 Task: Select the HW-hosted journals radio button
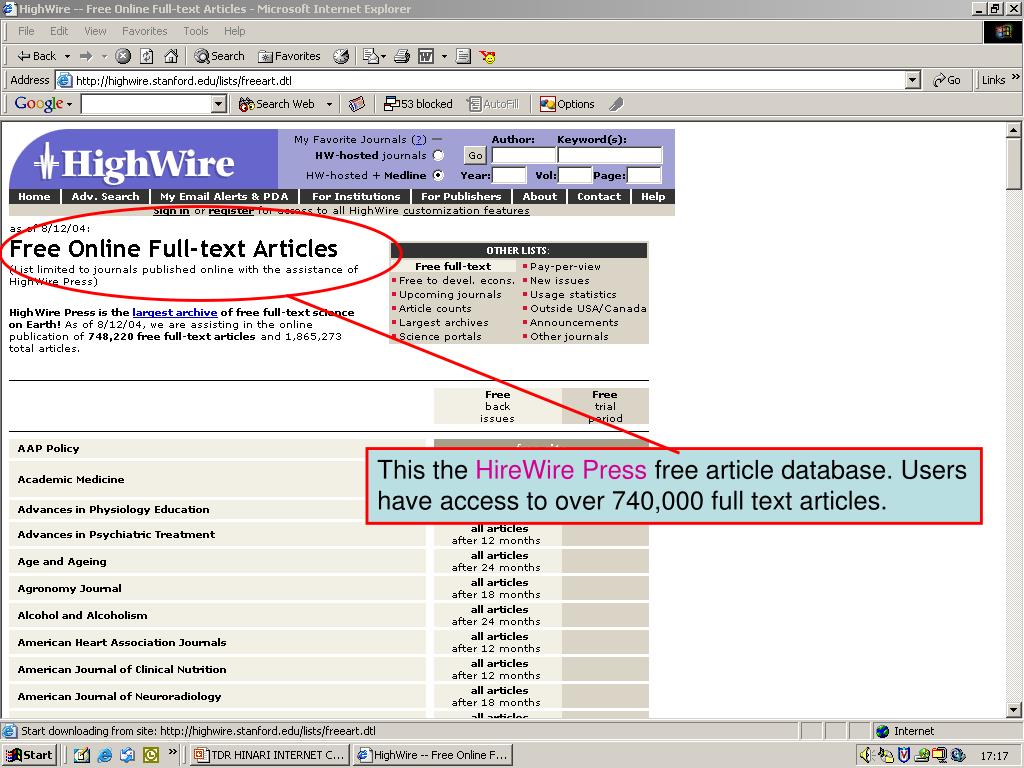pyautogui.click(x=438, y=156)
